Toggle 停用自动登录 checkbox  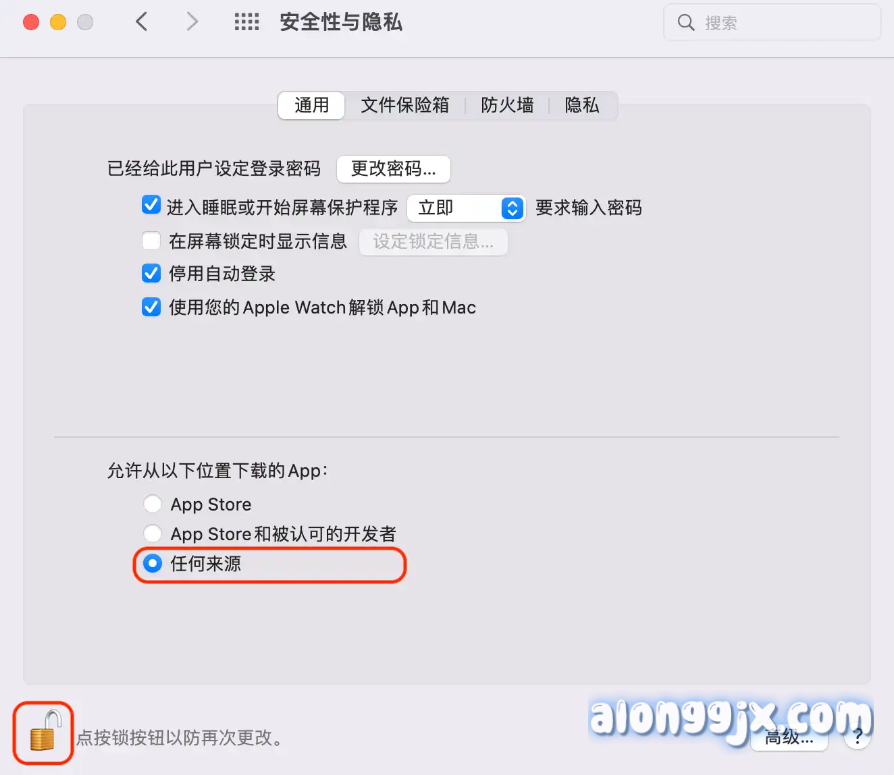click(x=151, y=273)
